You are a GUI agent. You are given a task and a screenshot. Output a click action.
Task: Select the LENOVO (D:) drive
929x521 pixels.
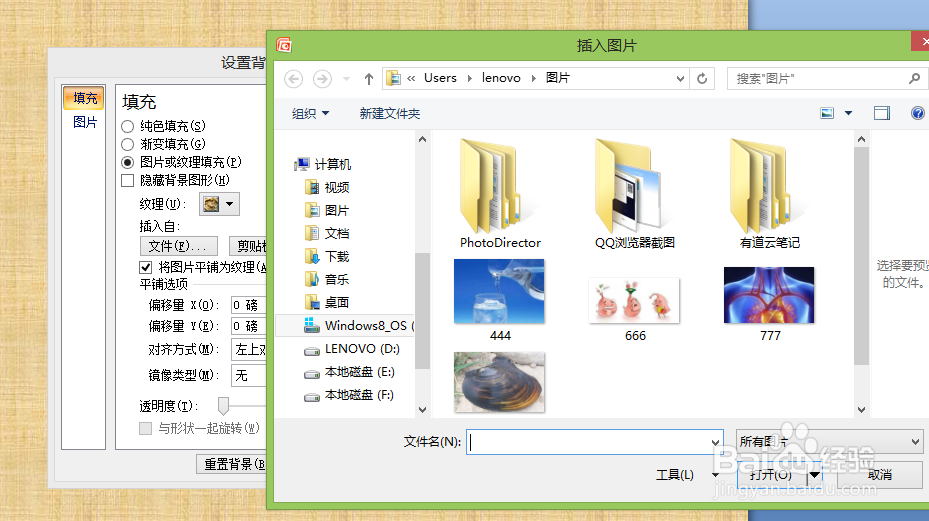tap(352, 349)
